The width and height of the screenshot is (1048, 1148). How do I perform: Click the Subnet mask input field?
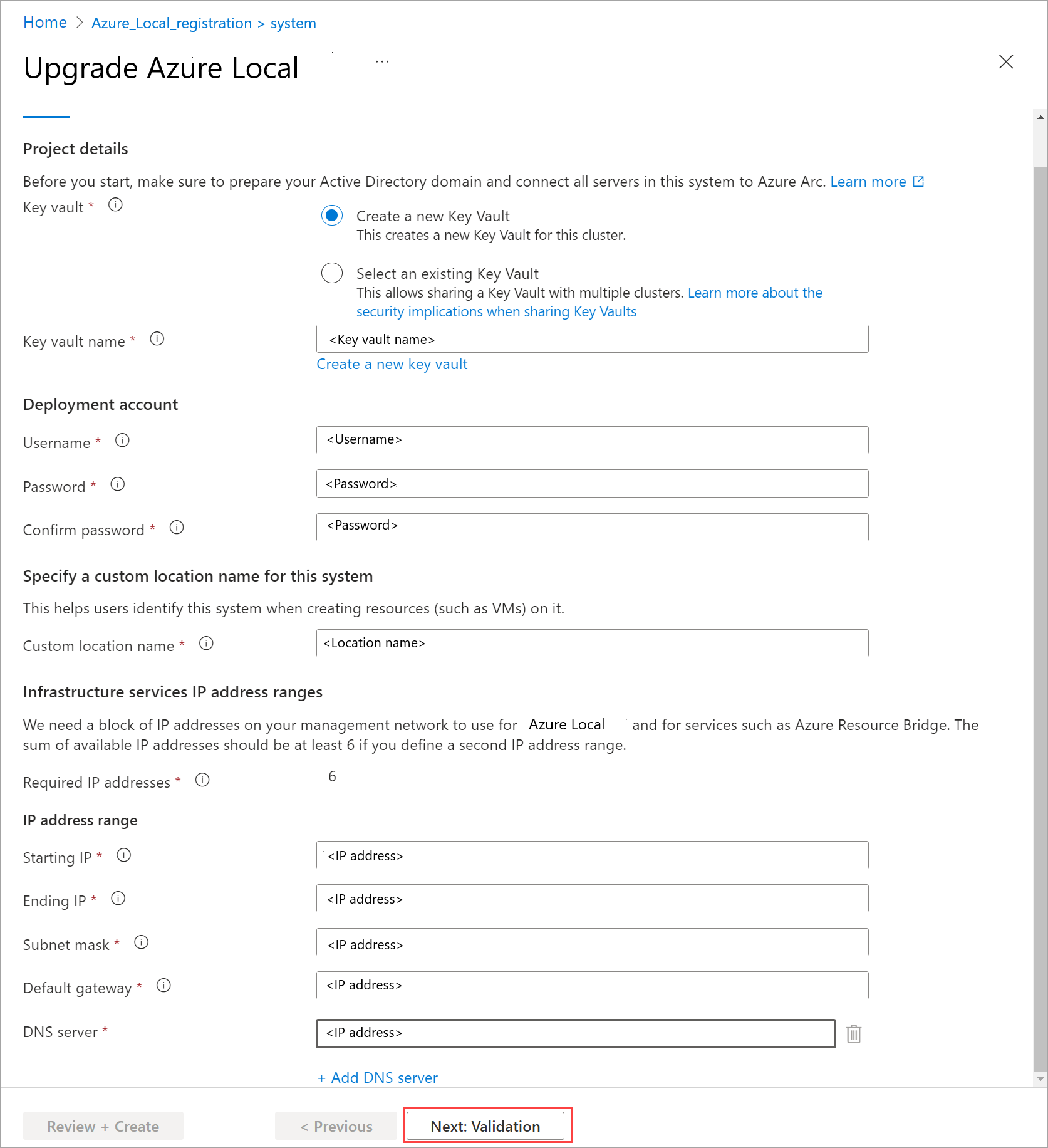592,942
